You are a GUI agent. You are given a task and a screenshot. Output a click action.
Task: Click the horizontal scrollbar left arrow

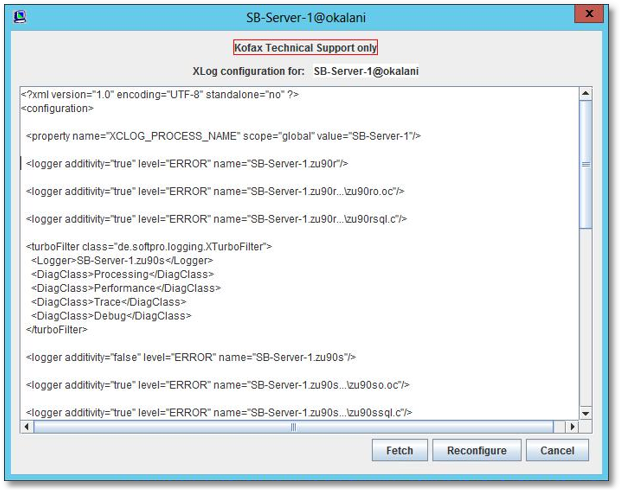tap(27, 426)
